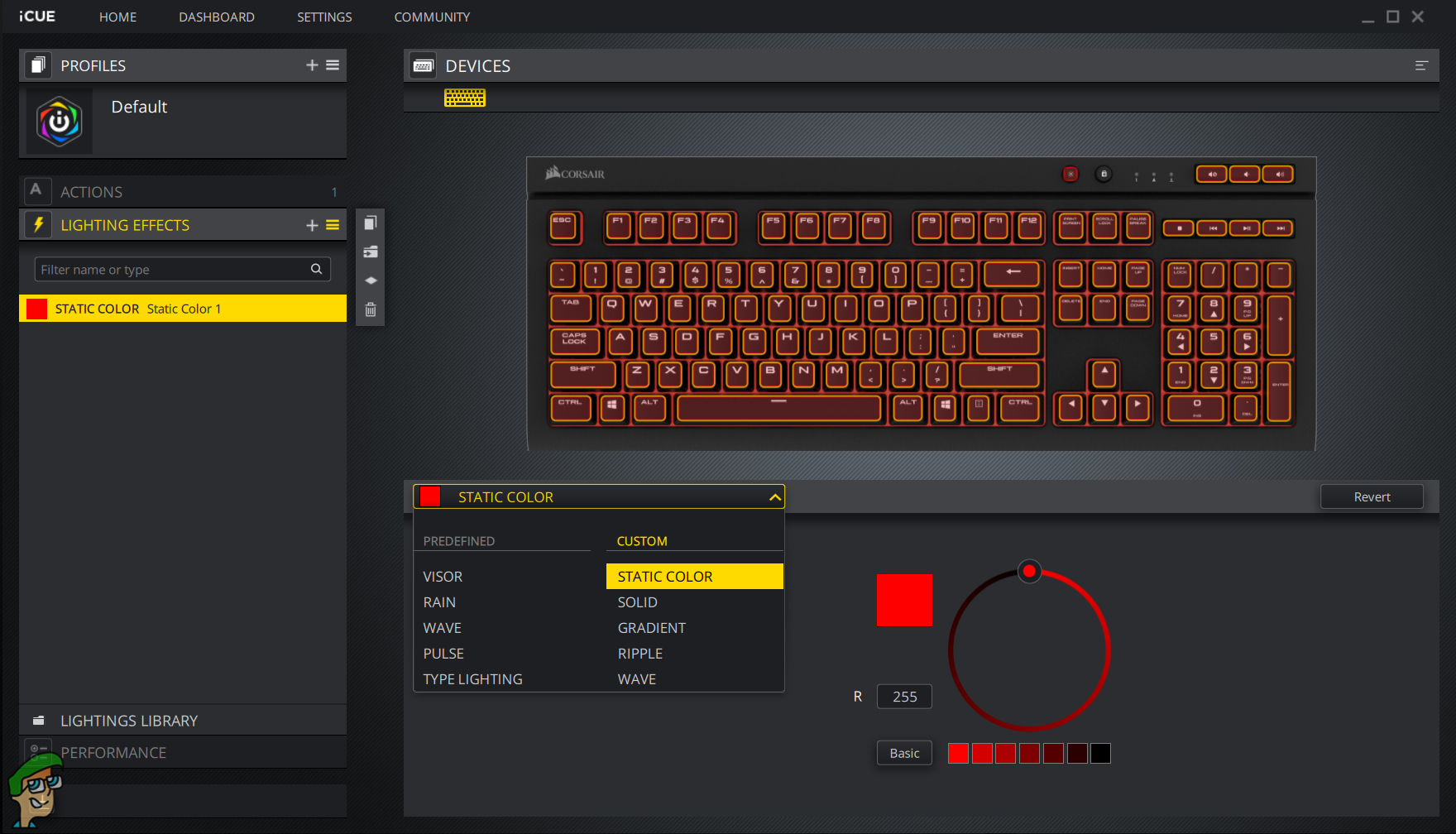Image resolution: width=1456 pixels, height=834 pixels.
Task: Click the volume up key on keyboard
Action: pos(1278,174)
